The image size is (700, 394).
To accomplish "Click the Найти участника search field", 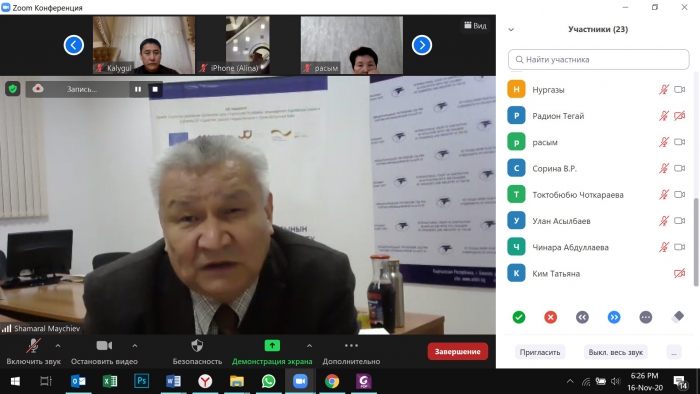I will [599, 59].
